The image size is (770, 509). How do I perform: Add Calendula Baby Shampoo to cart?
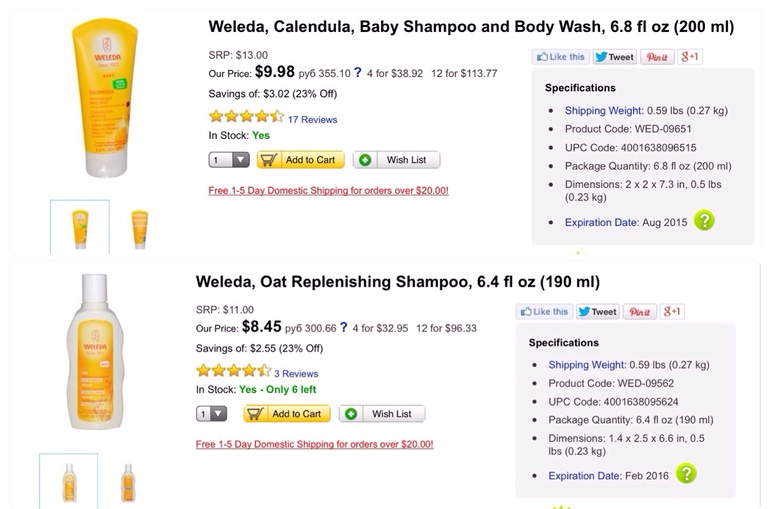click(299, 160)
